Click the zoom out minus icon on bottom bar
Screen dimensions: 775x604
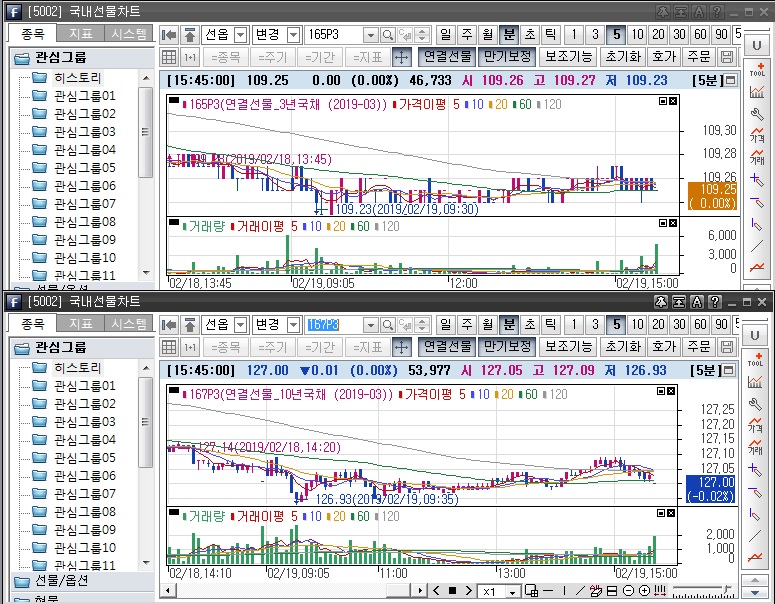pyautogui.click(x=630, y=591)
